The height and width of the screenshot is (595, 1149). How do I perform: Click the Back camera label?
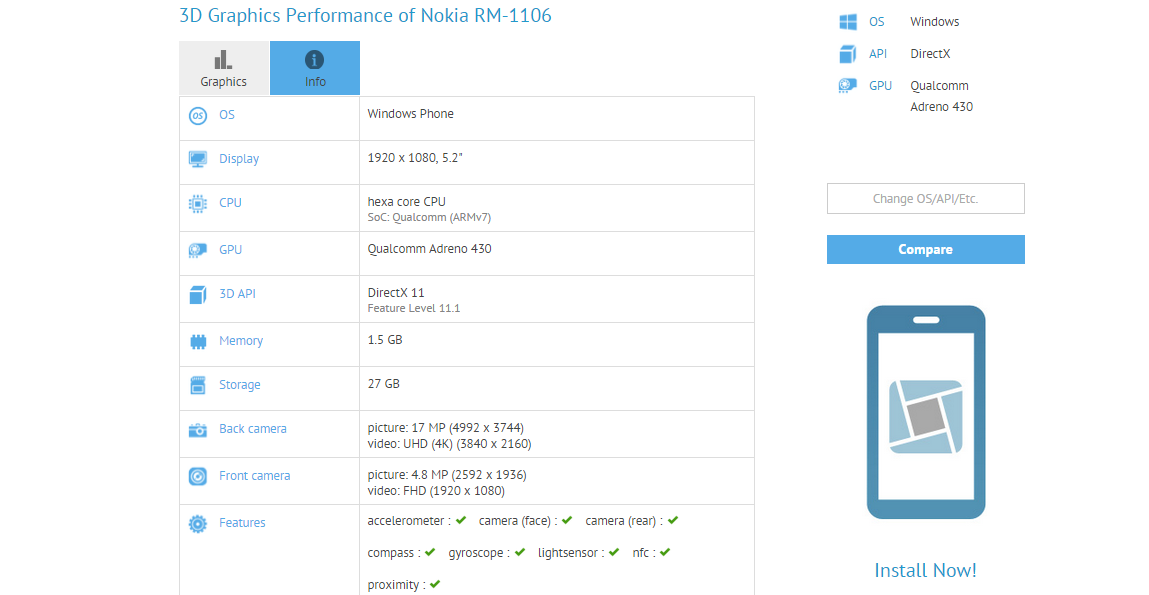click(x=253, y=429)
